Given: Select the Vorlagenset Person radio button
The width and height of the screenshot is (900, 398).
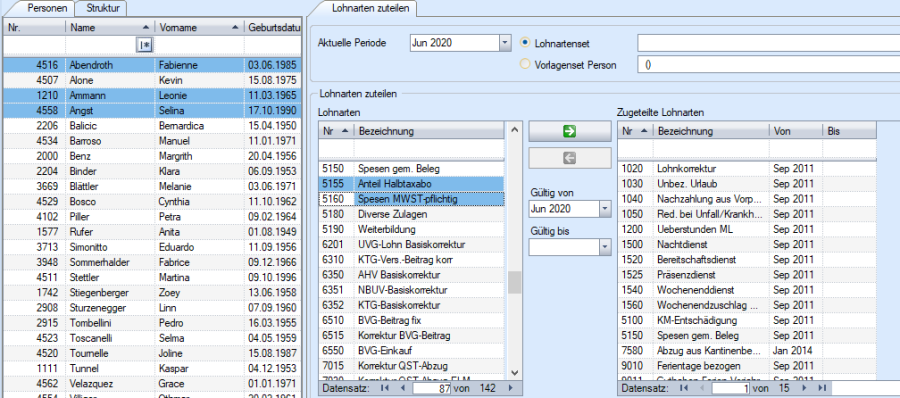Looking at the screenshot, I should coord(524,65).
